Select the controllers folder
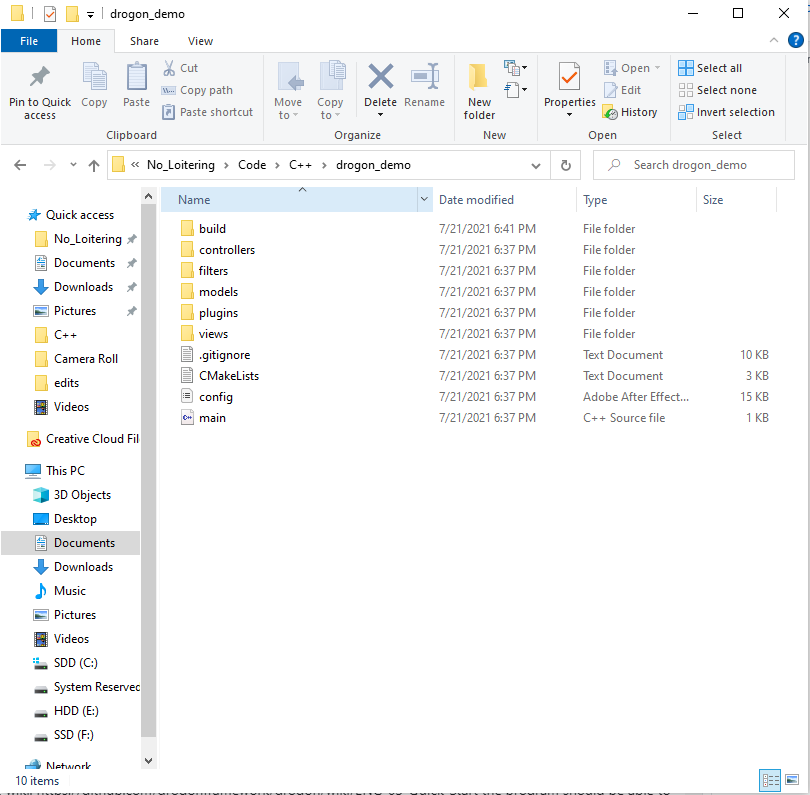The image size is (810, 795). coord(227,250)
